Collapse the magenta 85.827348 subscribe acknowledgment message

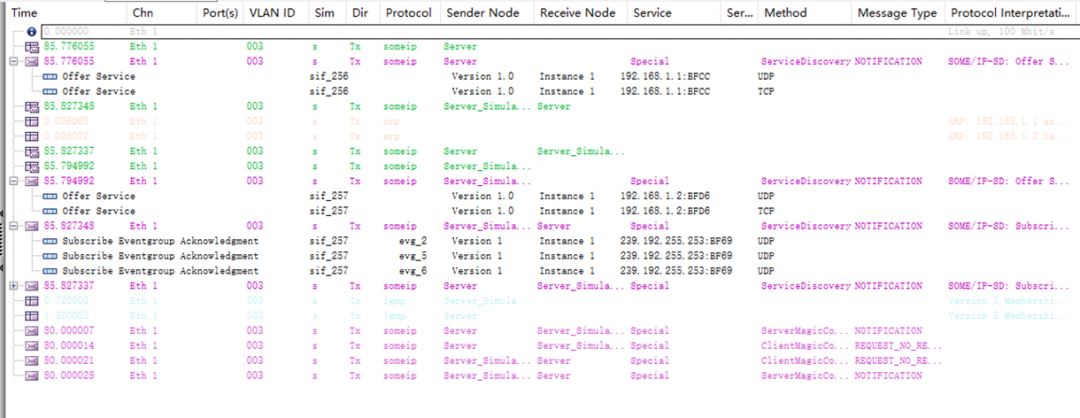[14, 226]
